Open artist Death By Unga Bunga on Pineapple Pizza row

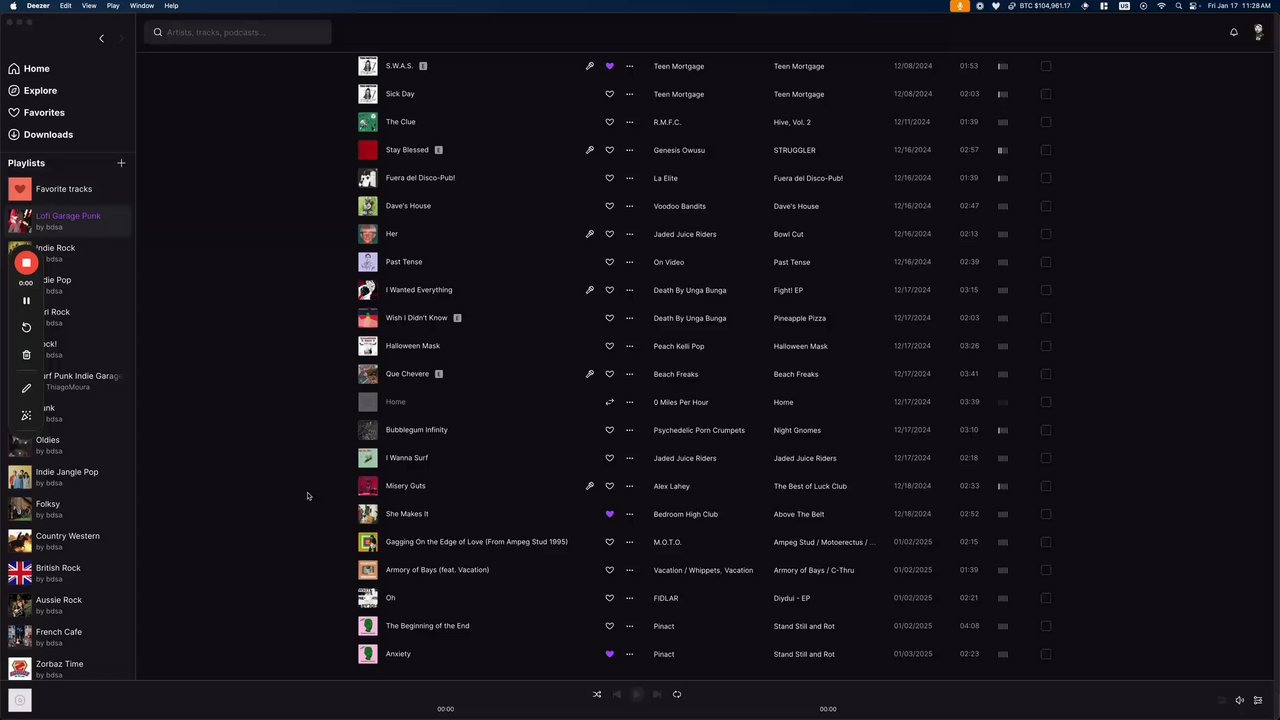pos(690,318)
